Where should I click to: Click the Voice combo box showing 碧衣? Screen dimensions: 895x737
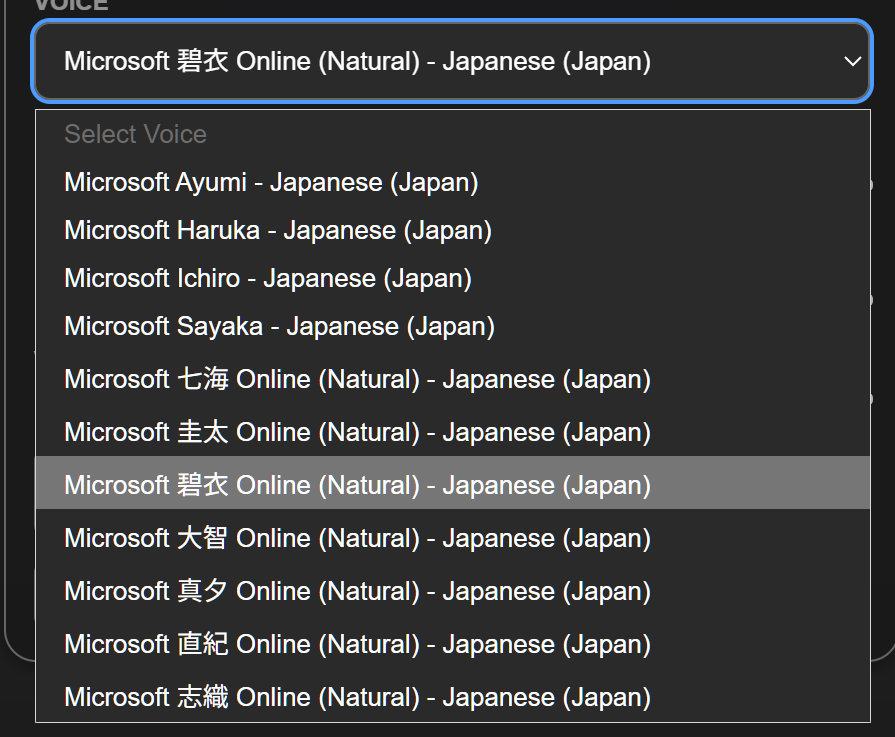[452, 61]
